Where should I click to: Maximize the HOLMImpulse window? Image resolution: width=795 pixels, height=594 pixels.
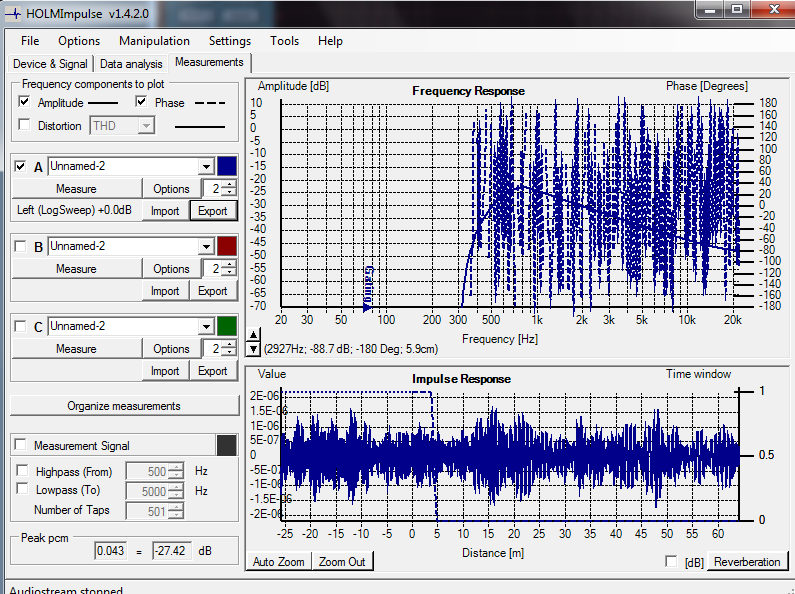click(737, 9)
